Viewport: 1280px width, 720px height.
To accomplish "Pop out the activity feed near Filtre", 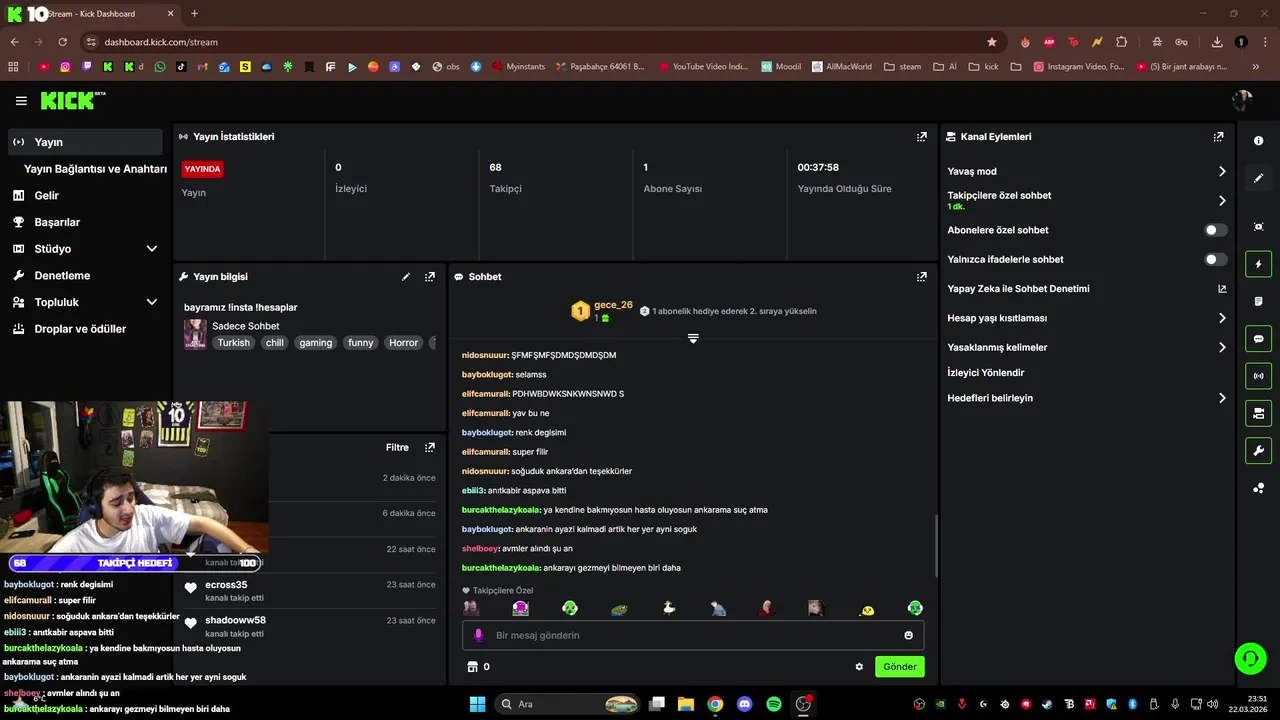I will [x=430, y=448].
